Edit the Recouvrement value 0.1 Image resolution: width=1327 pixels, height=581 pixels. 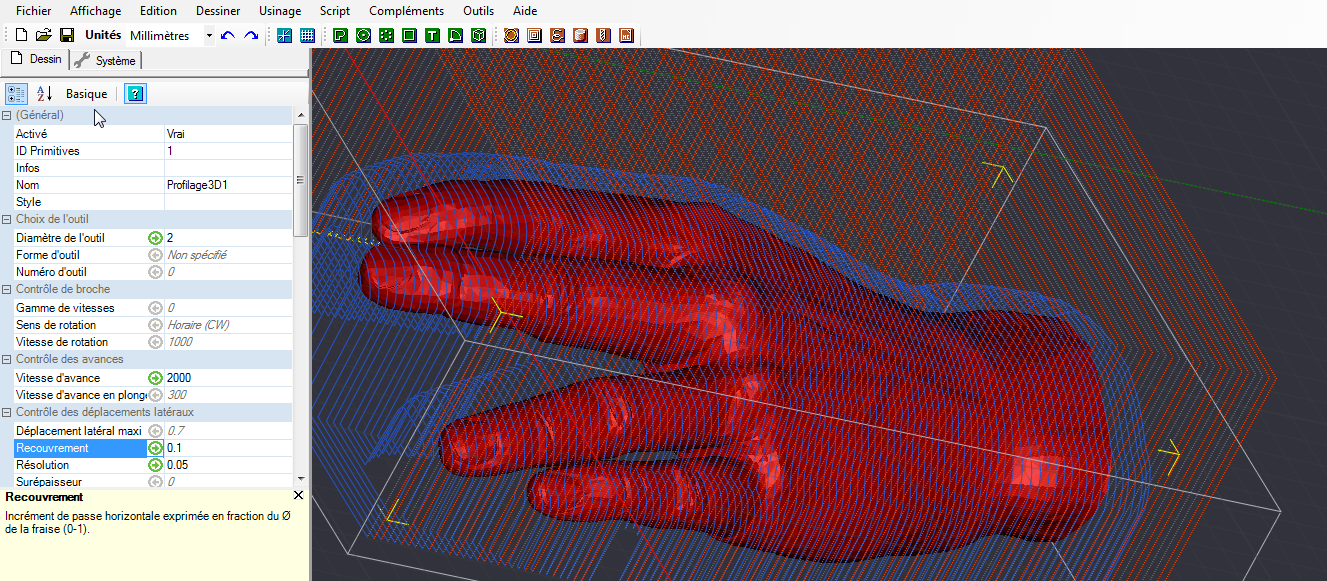(228, 448)
